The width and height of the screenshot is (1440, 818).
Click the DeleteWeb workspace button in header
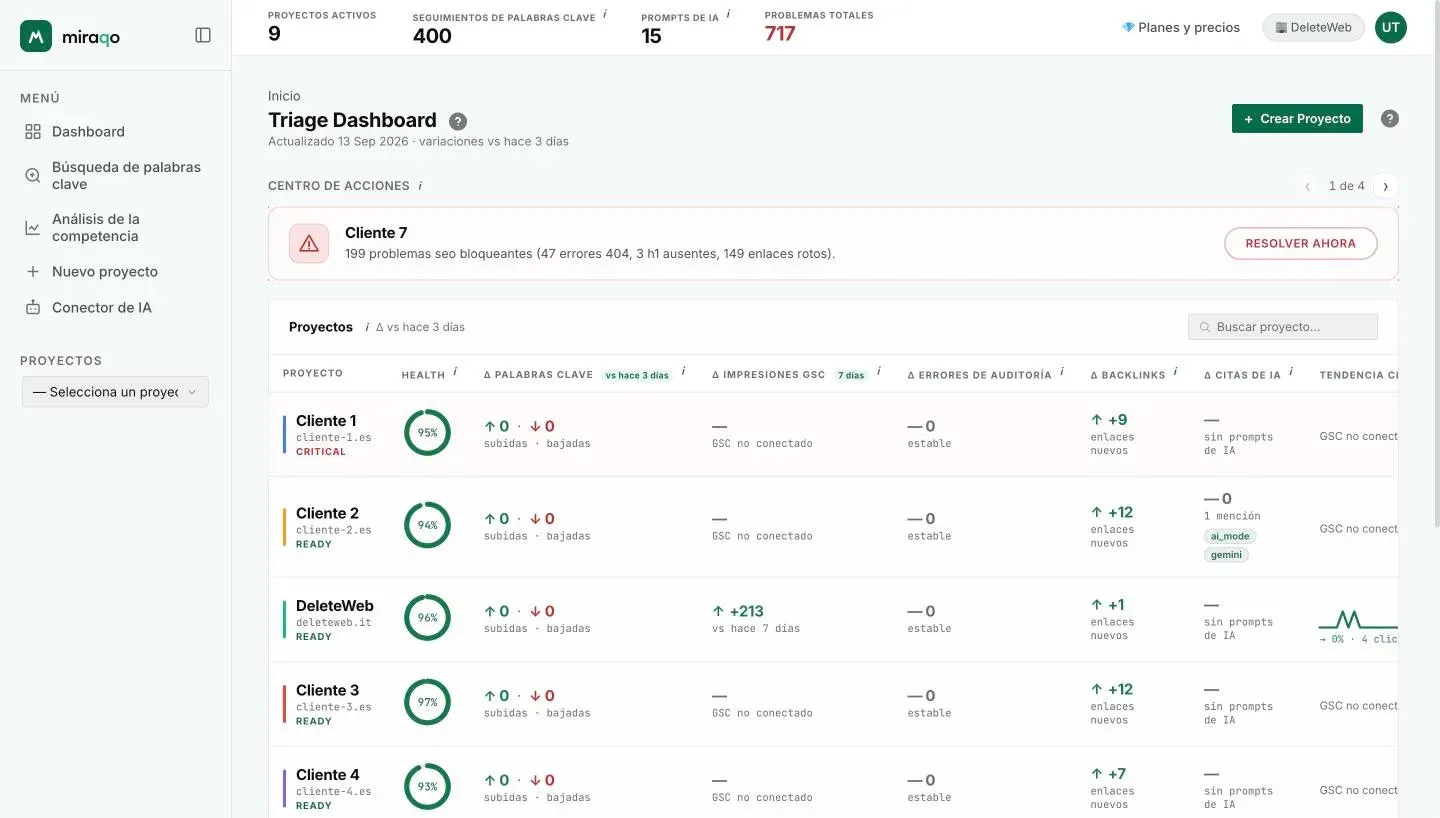point(1313,27)
